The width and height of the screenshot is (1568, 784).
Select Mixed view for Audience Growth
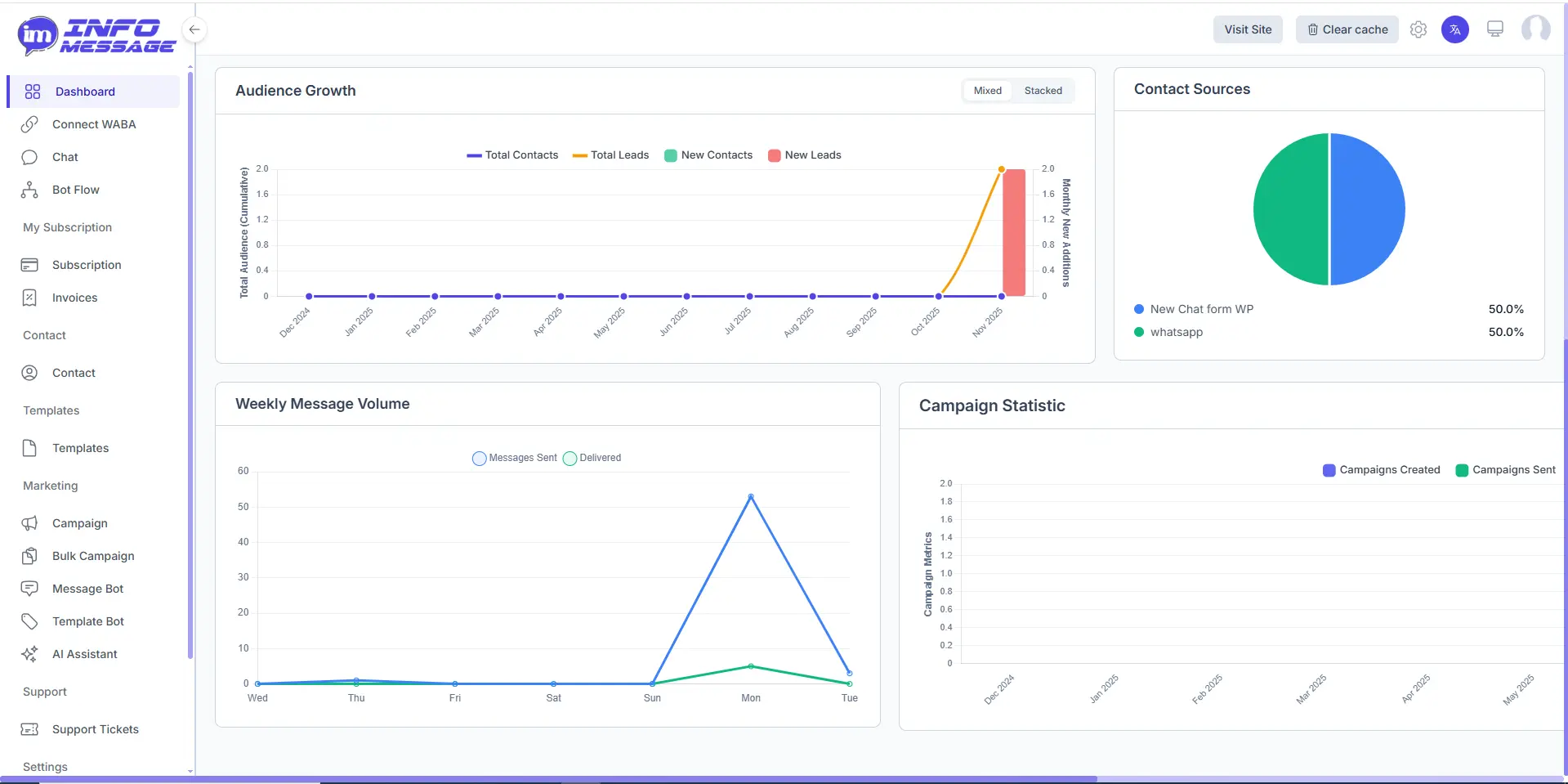coord(987,91)
